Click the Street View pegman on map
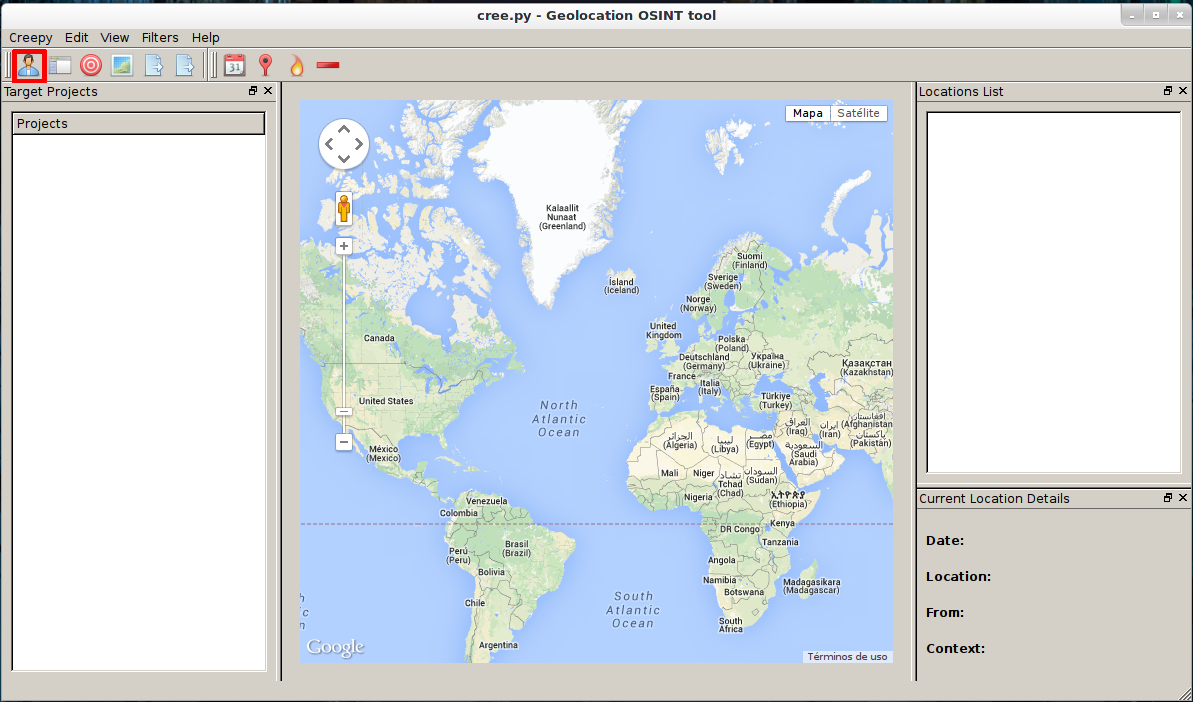Image resolution: width=1193 pixels, height=702 pixels. click(x=344, y=209)
